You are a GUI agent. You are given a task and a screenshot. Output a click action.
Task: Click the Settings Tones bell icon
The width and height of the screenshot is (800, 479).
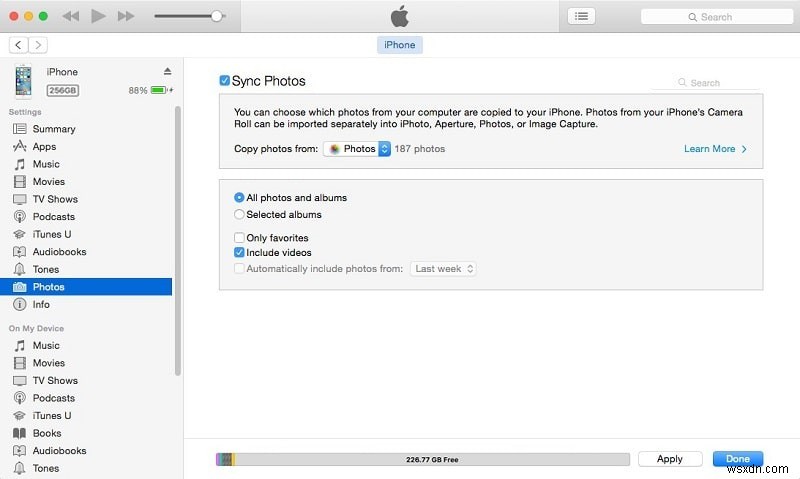click(19, 269)
